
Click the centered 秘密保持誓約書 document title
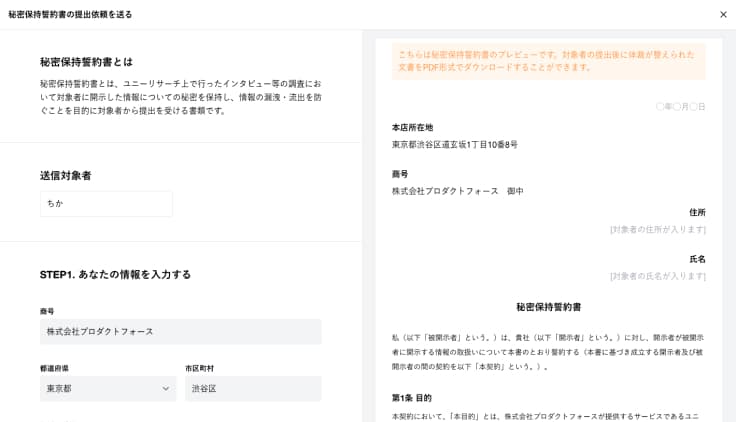coord(548,307)
